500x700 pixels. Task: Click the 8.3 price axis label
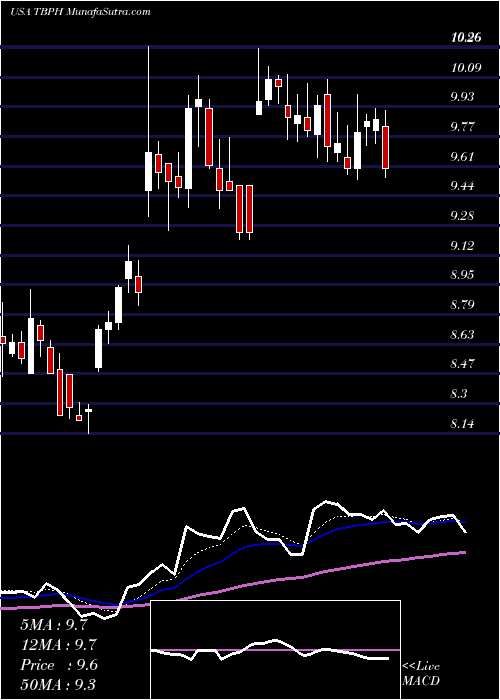(x=459, y=394)
